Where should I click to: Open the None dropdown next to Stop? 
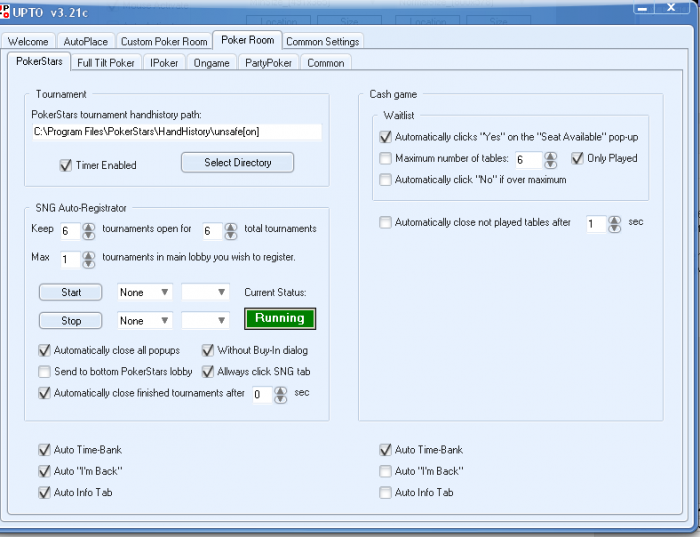click(145, 321)
